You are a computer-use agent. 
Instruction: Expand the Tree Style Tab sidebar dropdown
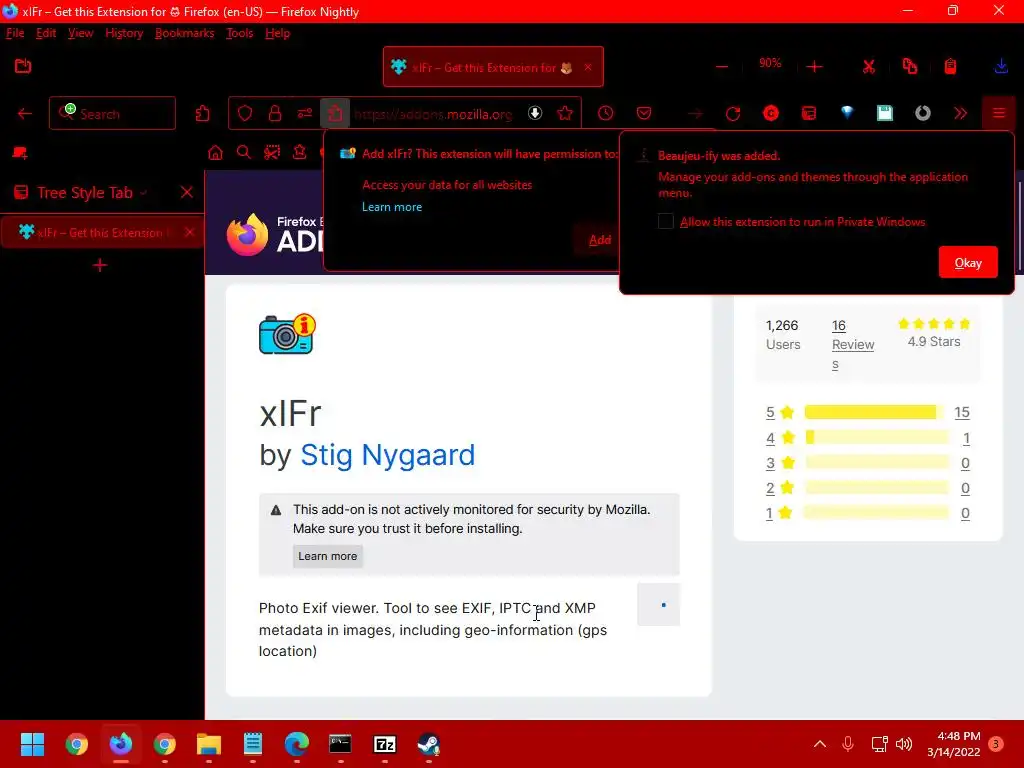point(143,193)
